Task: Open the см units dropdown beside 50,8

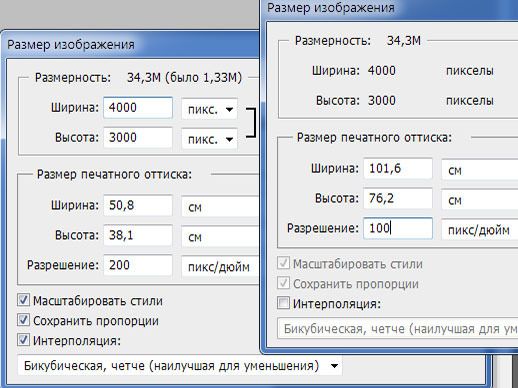Action: [x=220, y=207]
